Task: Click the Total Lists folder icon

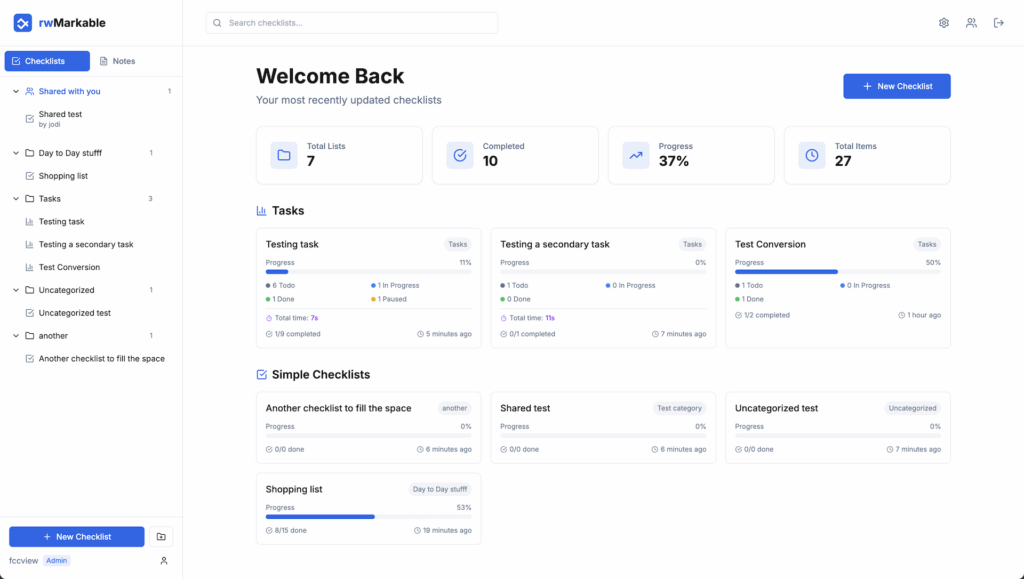Action: click(x=284, y=155)
